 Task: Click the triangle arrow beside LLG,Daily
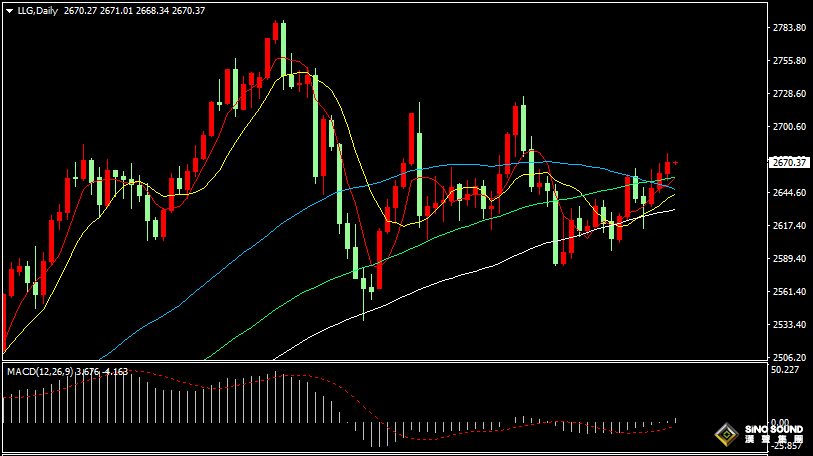pyautogui.click(x=9, y=11)
